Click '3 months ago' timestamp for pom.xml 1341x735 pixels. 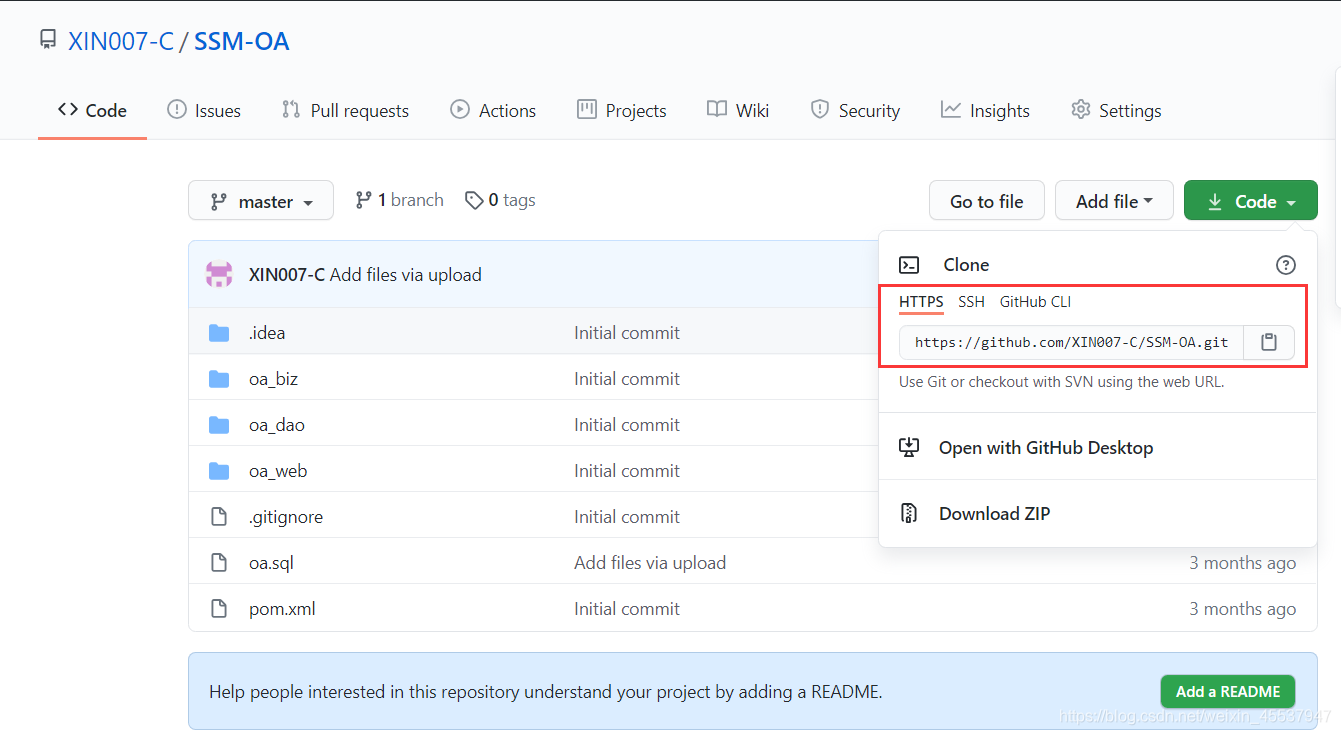coord(1242,609)
